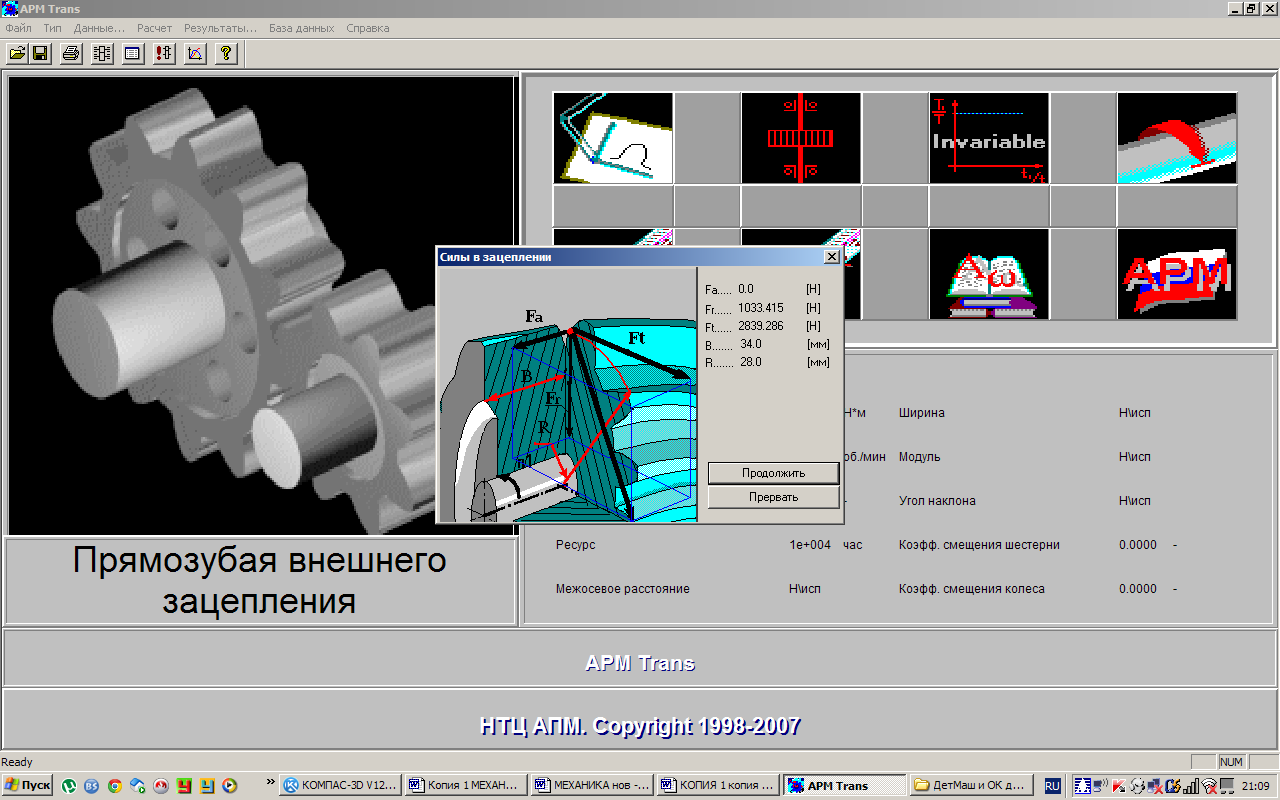Image resolution: width=1280 pixels, height=800 pixels.
Task: Click the Save floppy disk icon
Action: (x=40, y=54)
